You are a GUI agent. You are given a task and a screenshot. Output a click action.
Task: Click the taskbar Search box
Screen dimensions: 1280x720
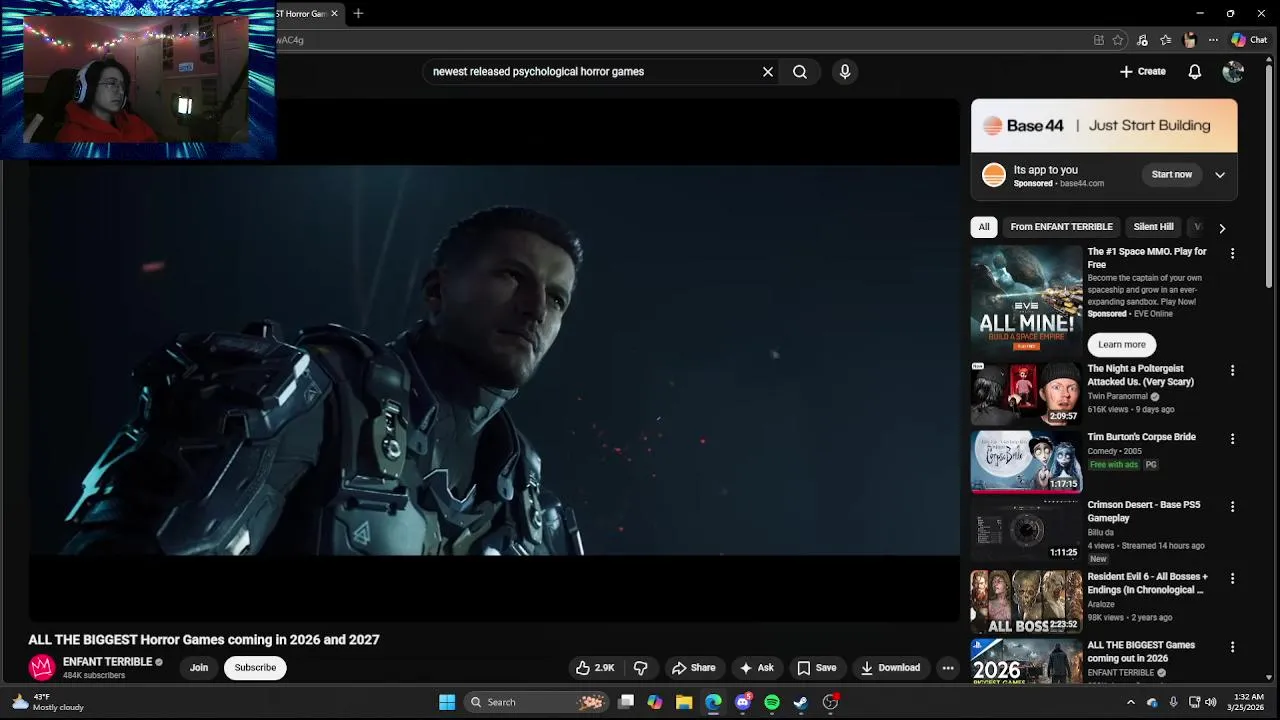coord(536,702)
